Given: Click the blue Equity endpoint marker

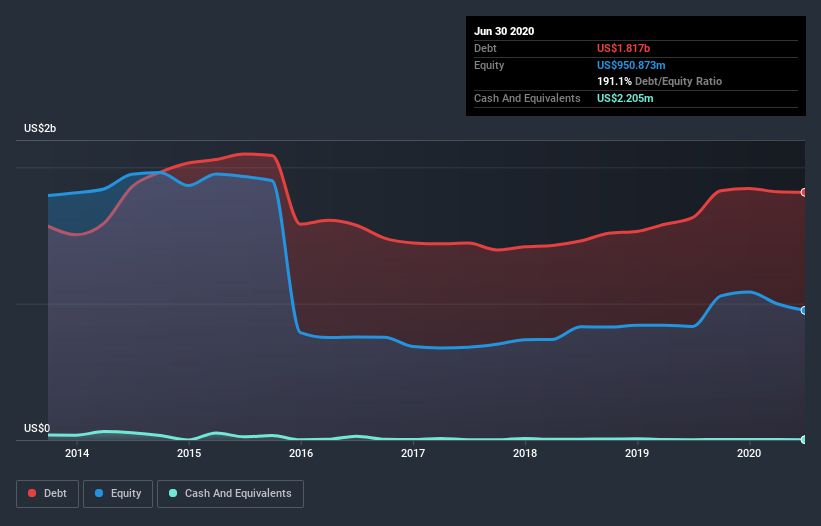Looking at the screenshot, I should [804, 310].
